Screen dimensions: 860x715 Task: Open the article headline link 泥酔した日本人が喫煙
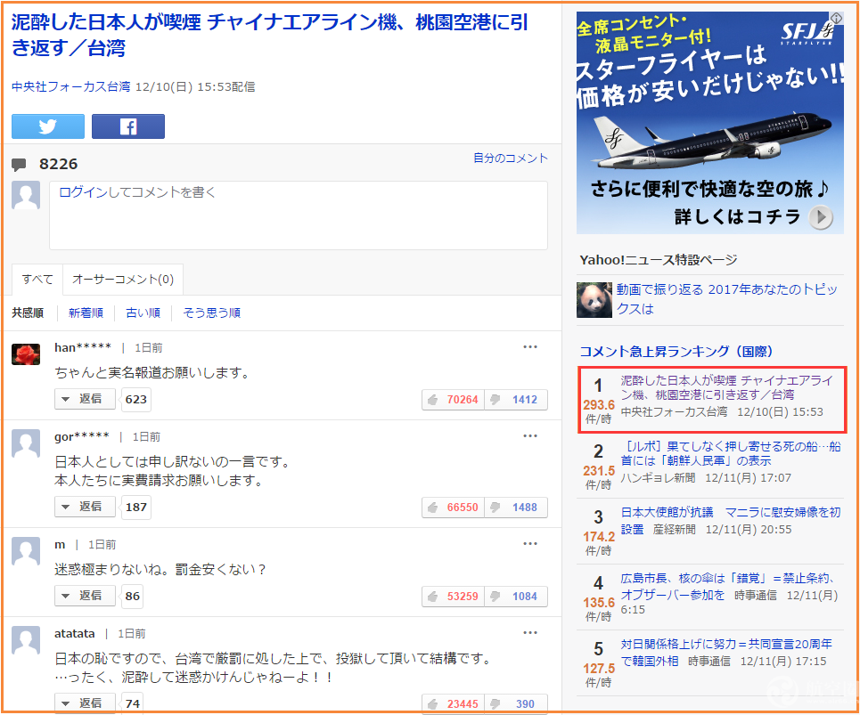click(x=270, y=35)
